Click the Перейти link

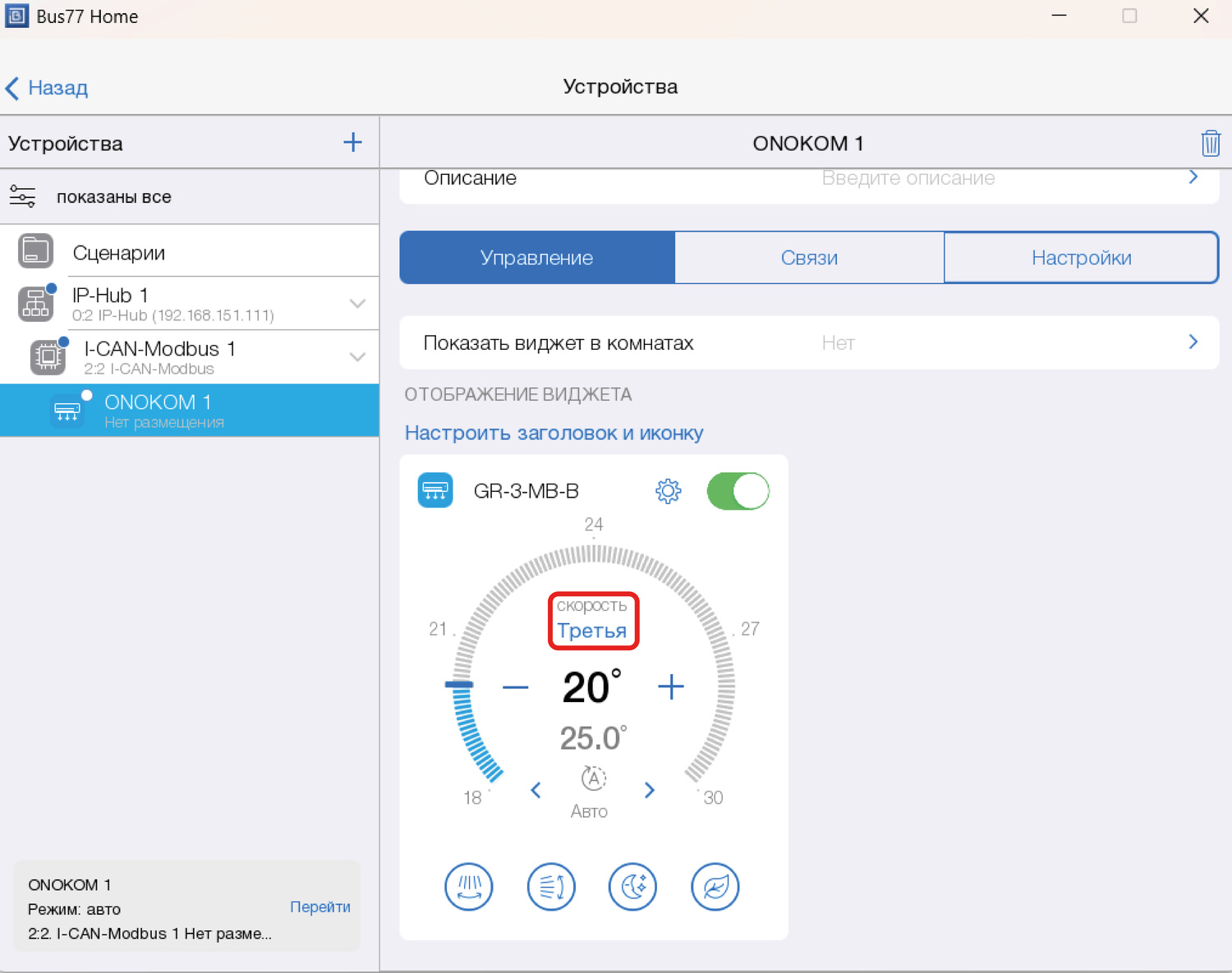pyautogui.click(x=319, y=906)
